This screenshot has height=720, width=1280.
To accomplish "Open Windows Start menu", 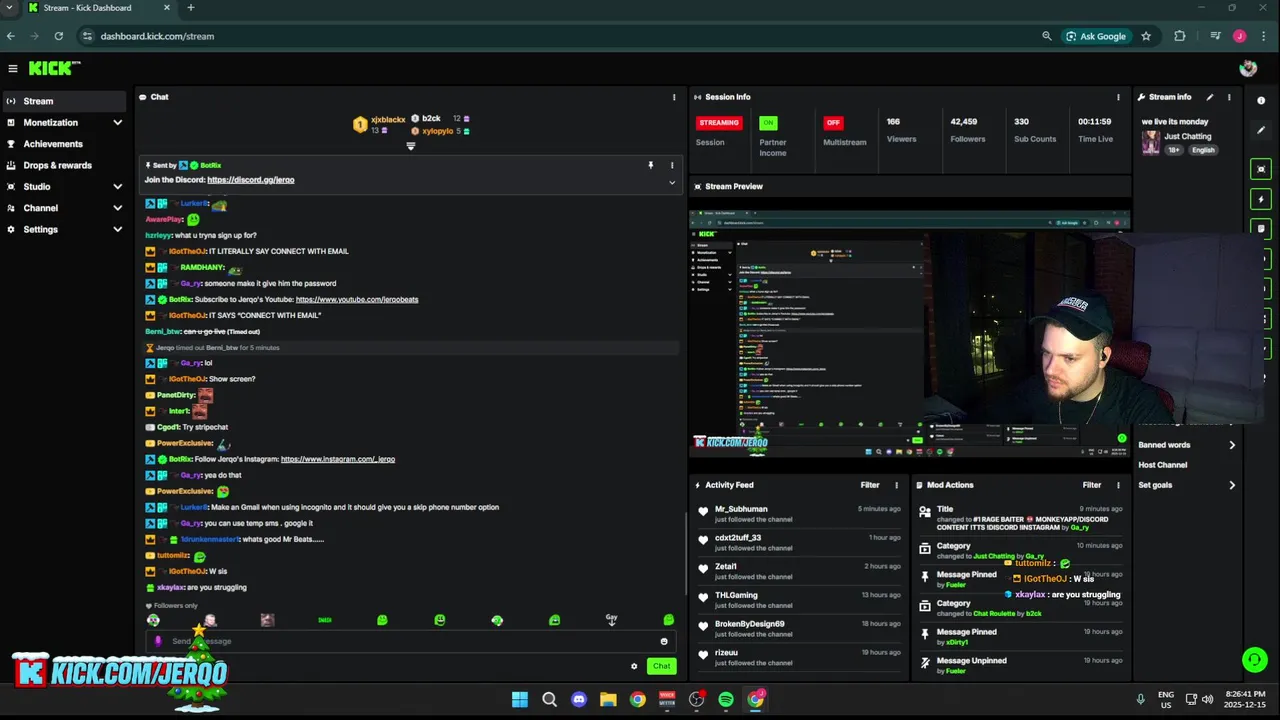I will [x=520, y=699].
